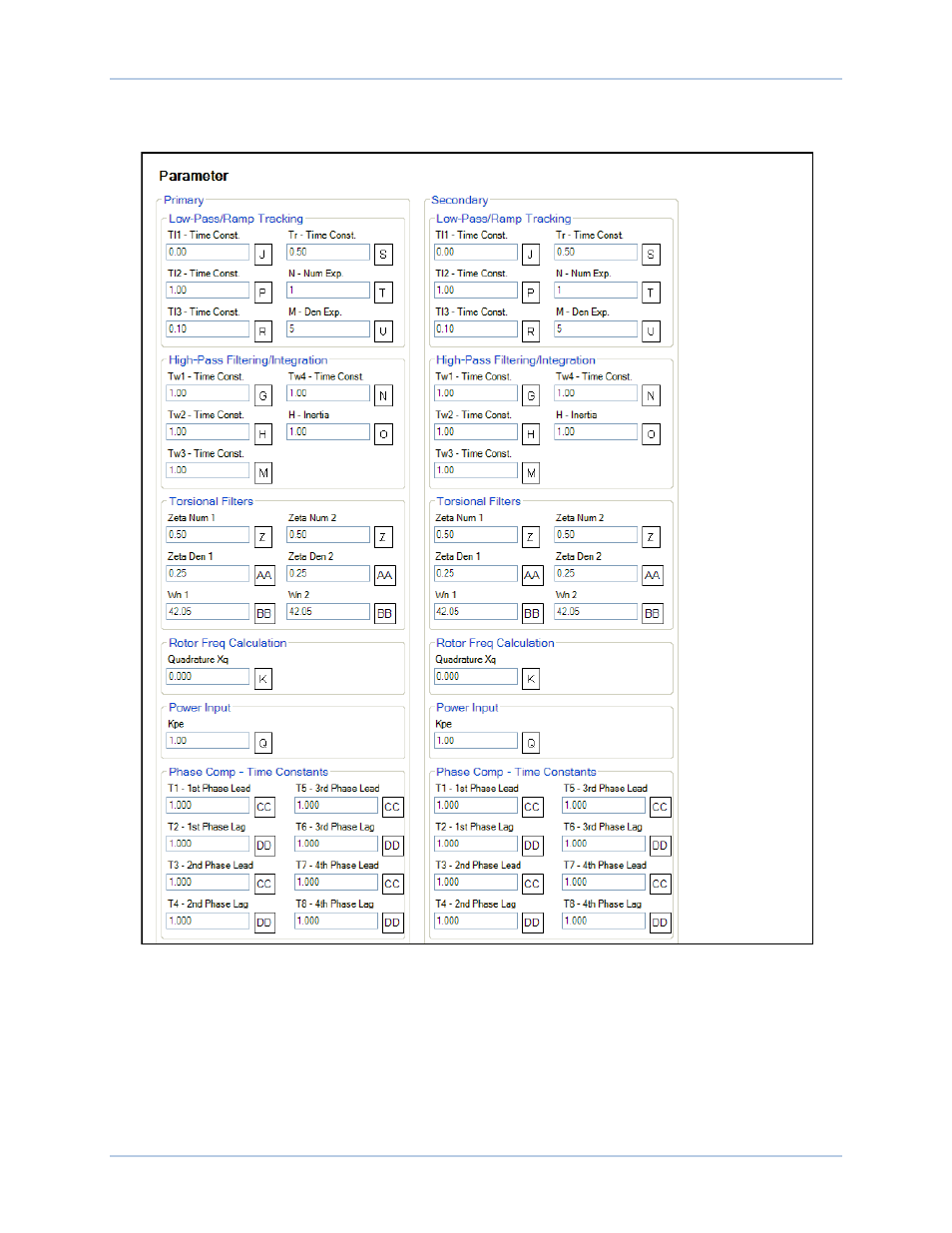Select Primary Zeta Den 1 field
Screen dimensions: 952x1233
point(208,574)
